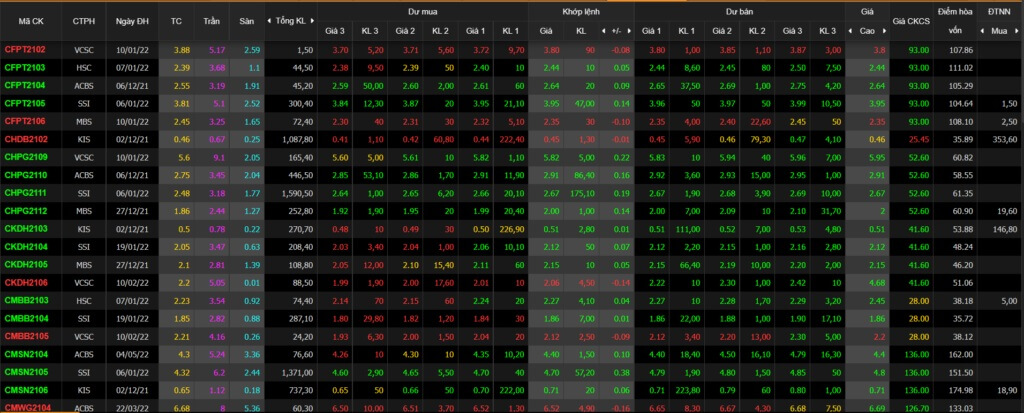Screen dimensions: 1024x413
Task: Click the Trần column header
Action: point(212,21)
